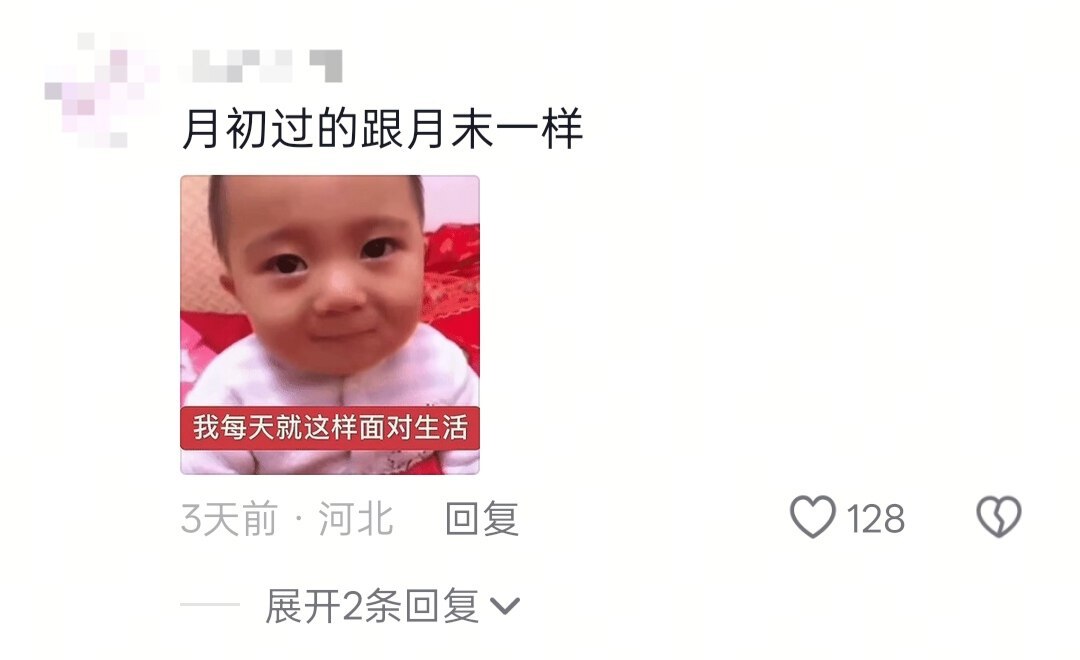Screen dimensions: 1080x660
Task: Click the 河北 location label
Action: pos(355,519)
